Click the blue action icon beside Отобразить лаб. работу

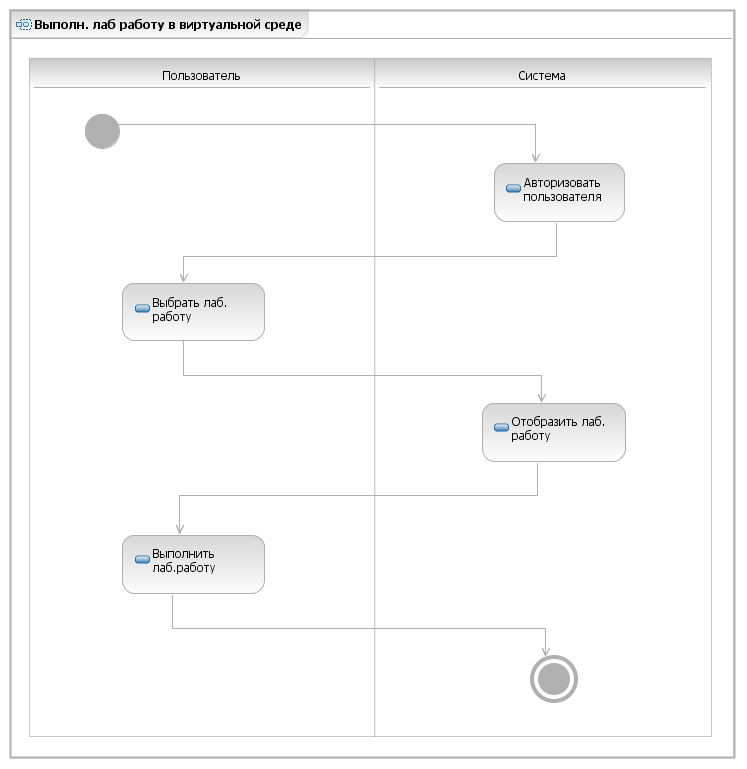tap(501, 427)
